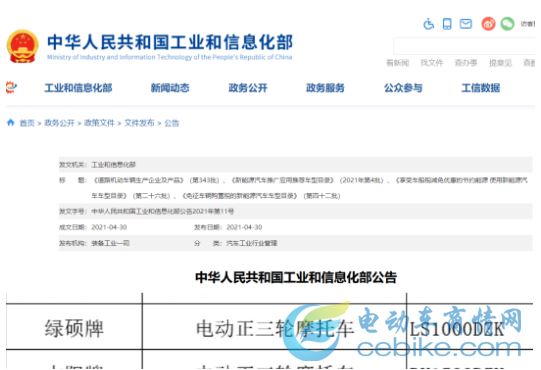Open the 工信数据 navigation item

(x=481, y=88)
